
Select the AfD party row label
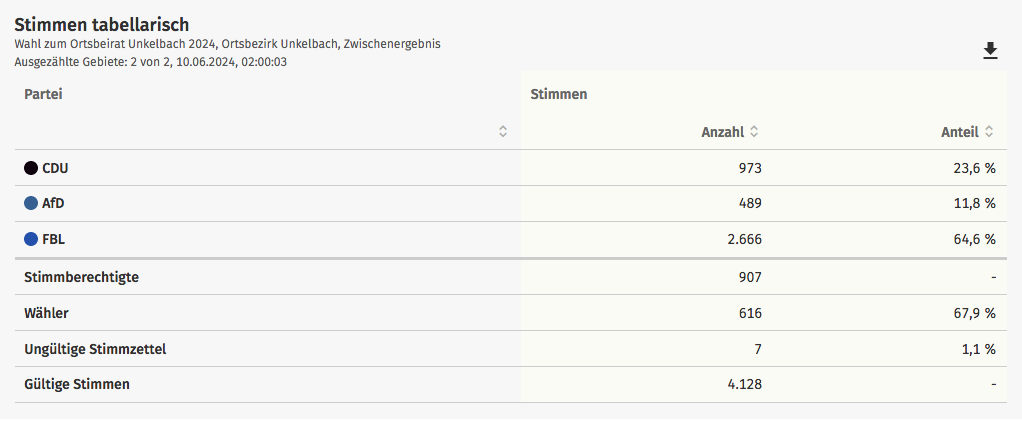coord(53,203)
